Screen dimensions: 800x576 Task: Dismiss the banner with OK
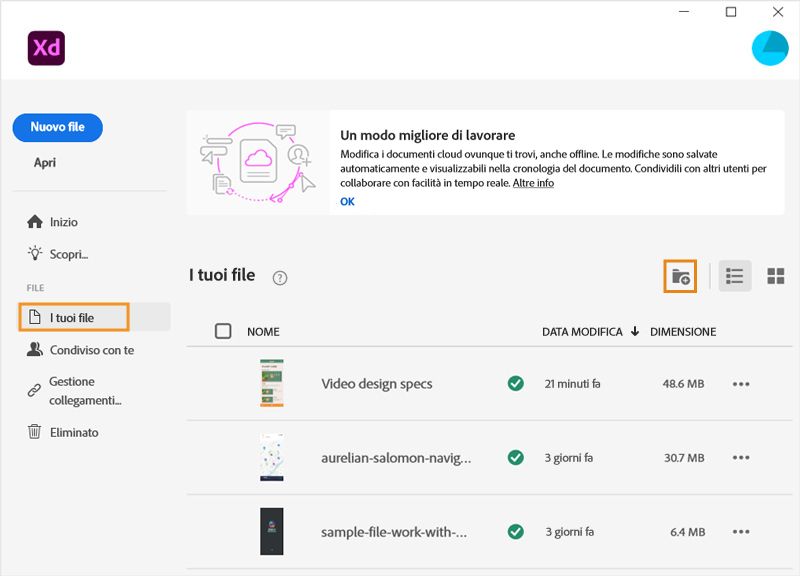coord(347,201)
